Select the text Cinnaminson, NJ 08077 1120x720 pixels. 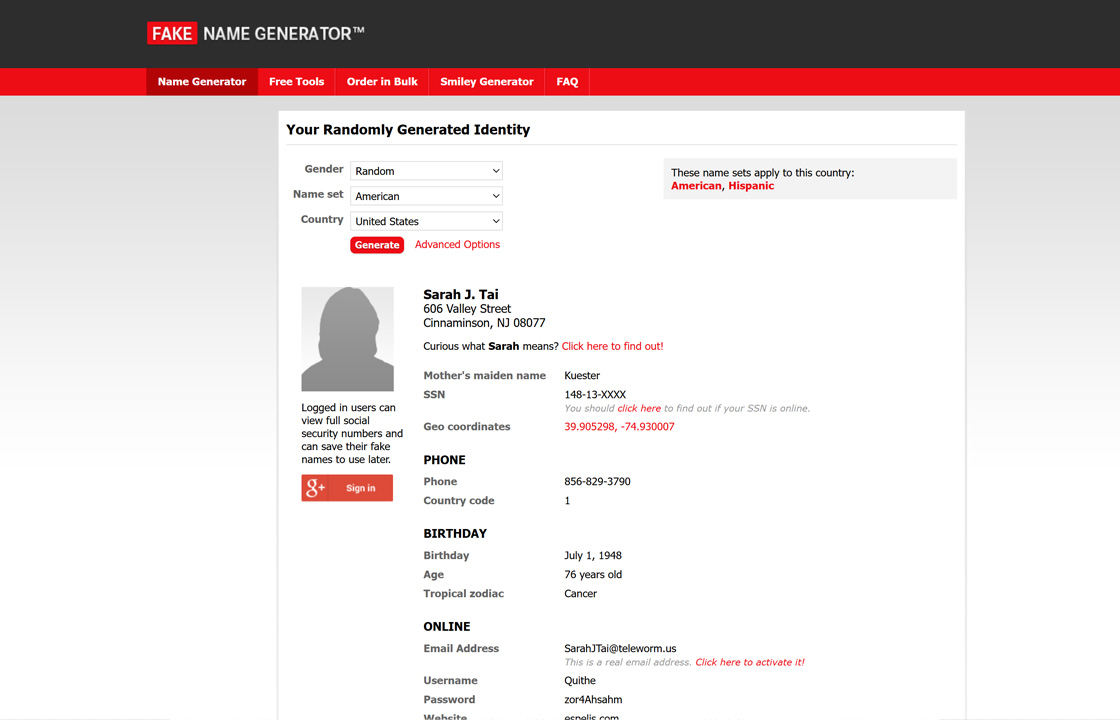point(484,323)
